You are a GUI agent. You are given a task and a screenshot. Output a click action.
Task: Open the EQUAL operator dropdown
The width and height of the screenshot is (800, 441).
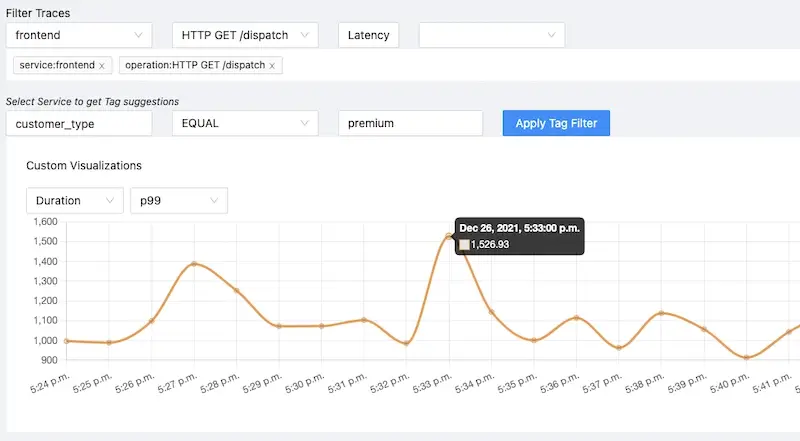point(245,123)
